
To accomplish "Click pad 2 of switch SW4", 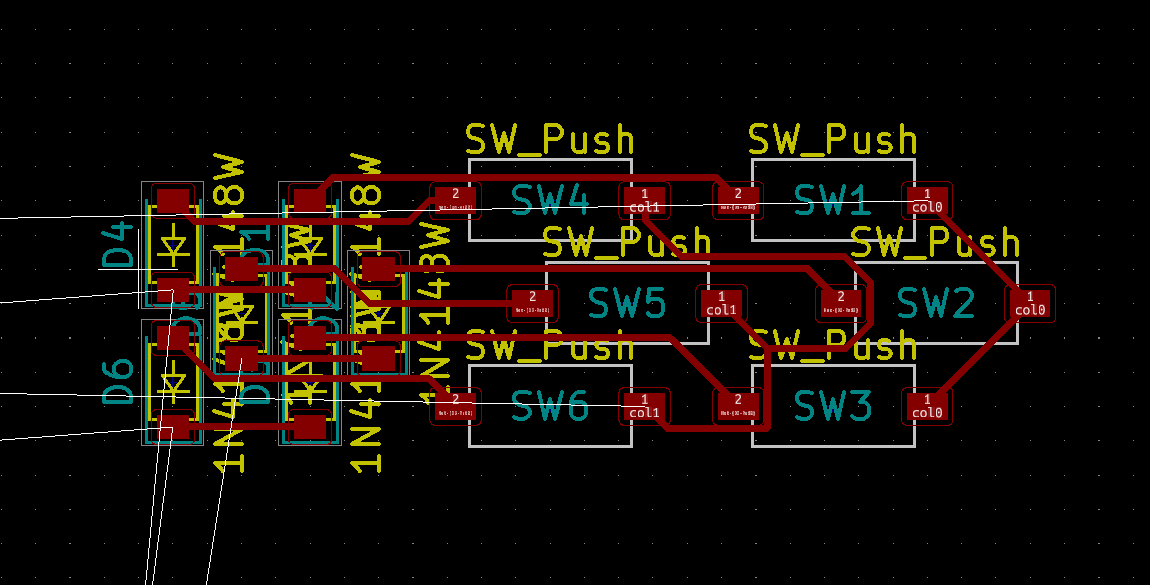I will tap(456, 200).
